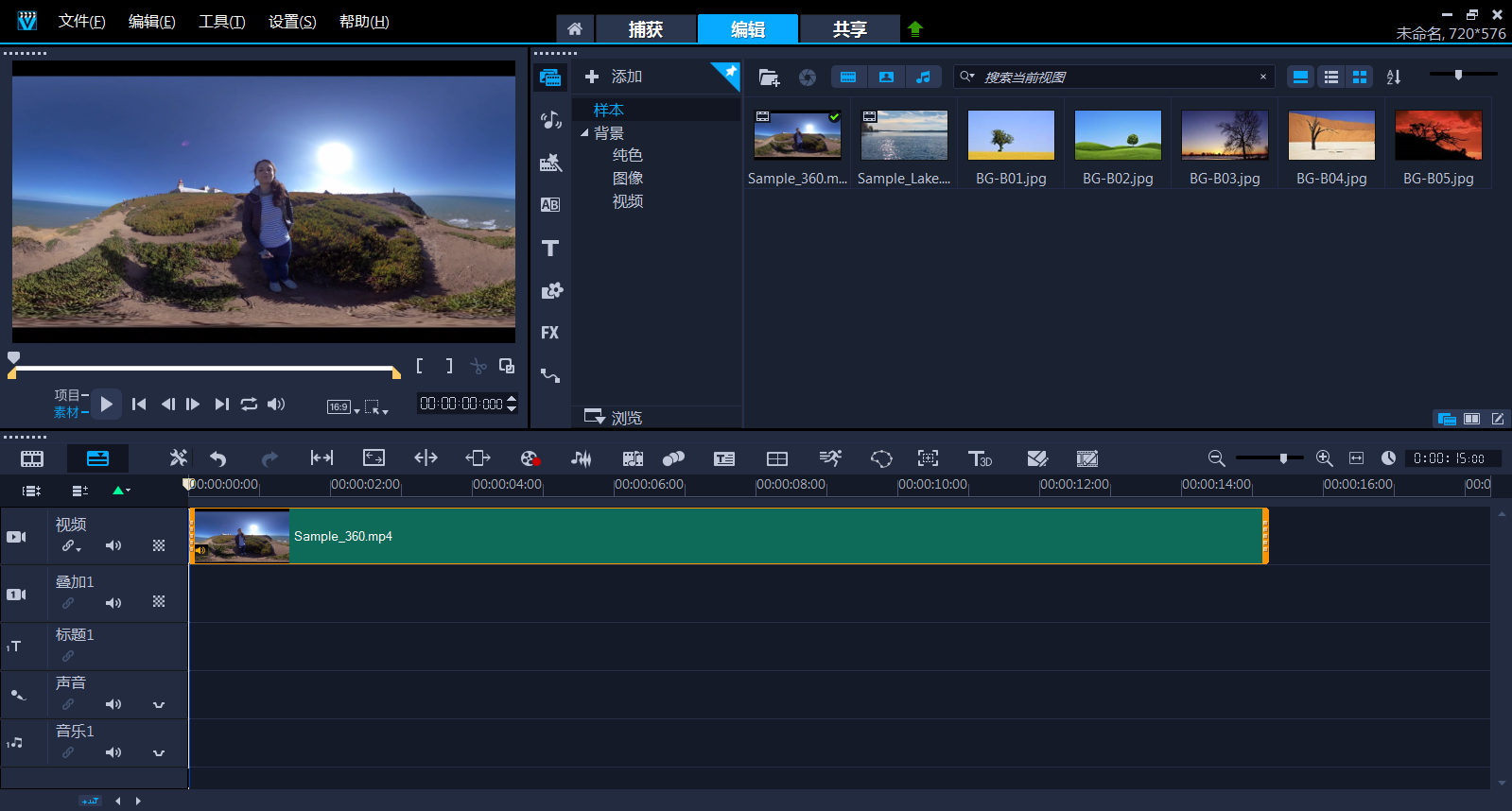Open the 编辑(E) menu

click(x=152, y=22)
